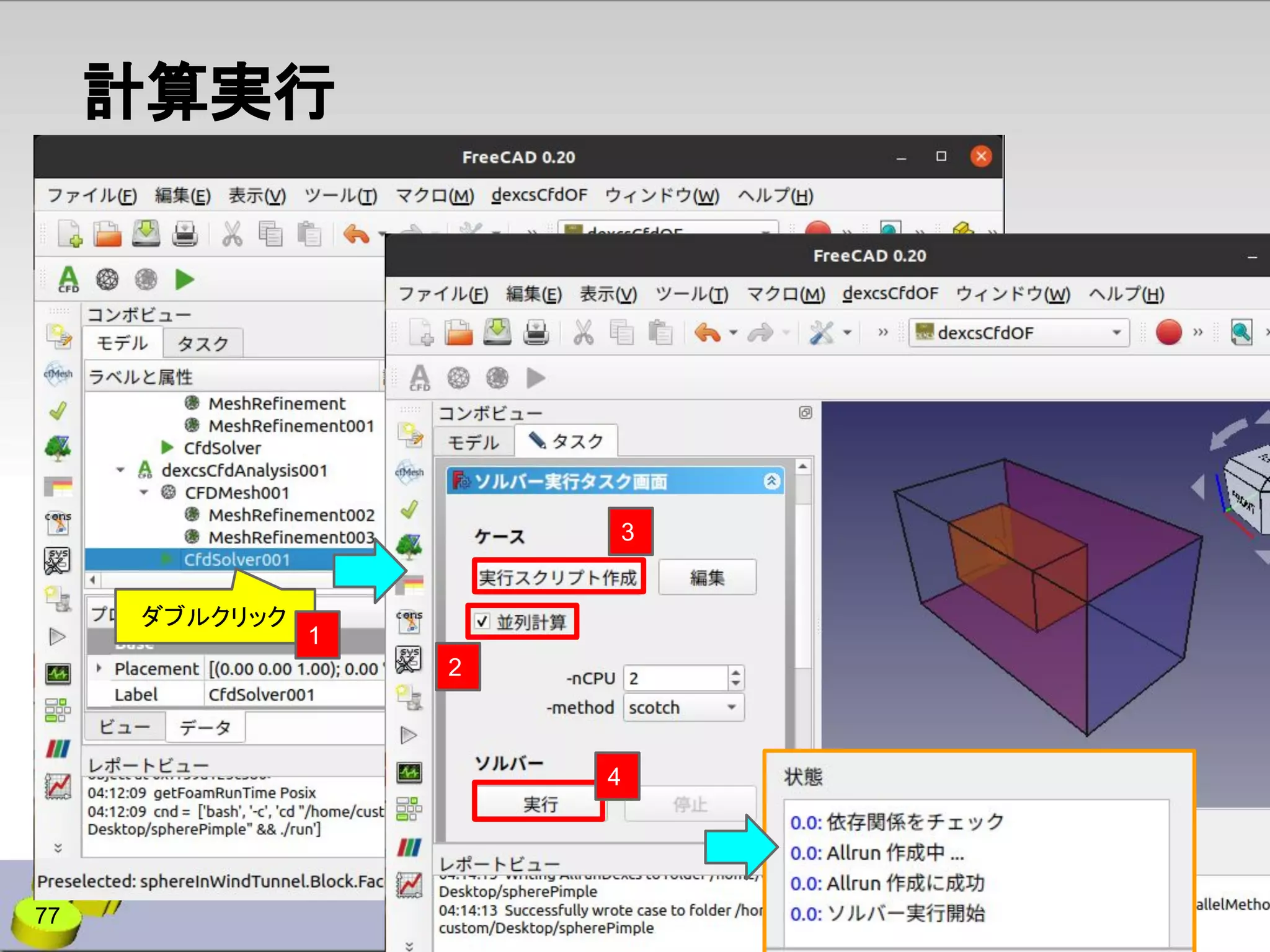Open dexcsCfdOF menu in front window
Image resolution: width=1270 pixels, height=952 pixels.
(890, 293)
